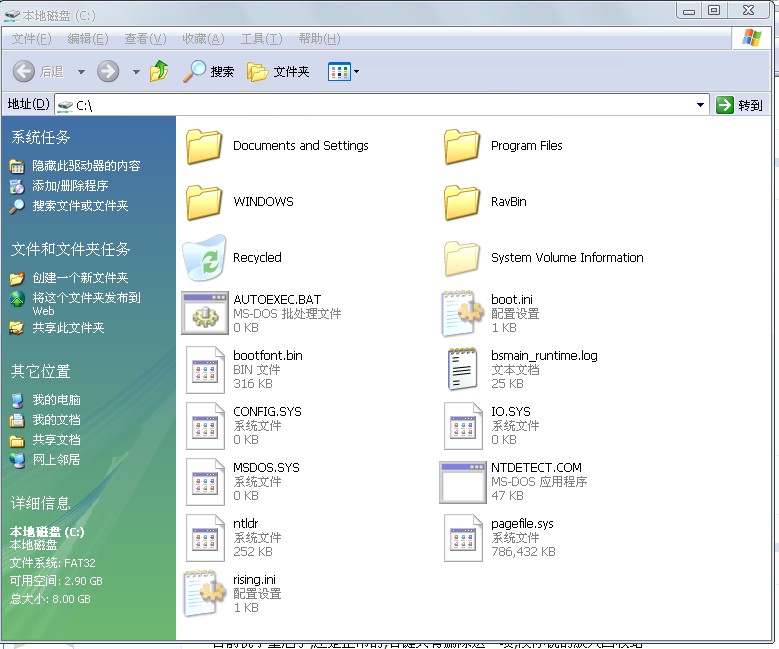This screenshot has width=779, height=649.
Task: Select the pagefile.sys file icon
Action: click(x=464, y=538)
